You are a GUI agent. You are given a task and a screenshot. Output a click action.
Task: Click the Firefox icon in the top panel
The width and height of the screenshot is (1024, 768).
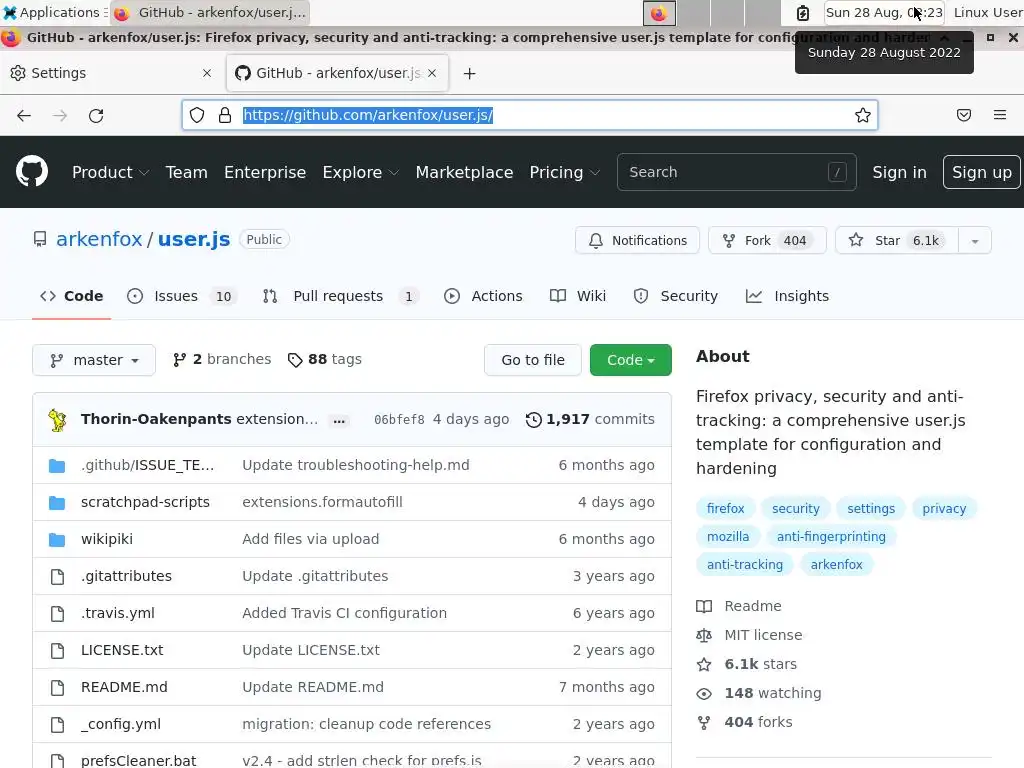click(x=659, y=12)
